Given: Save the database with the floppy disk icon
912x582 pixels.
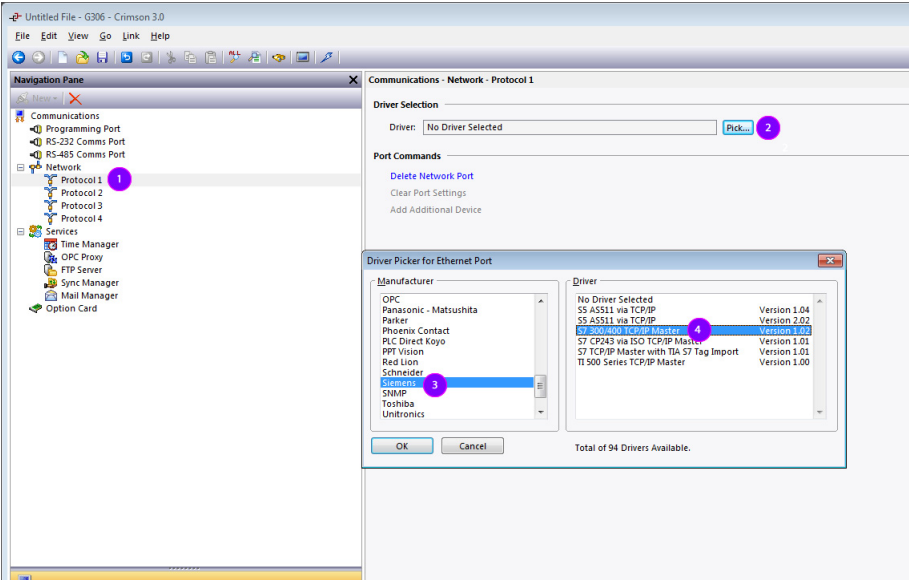Looking at the screenshot, I should pyautogui.click(x=102, y=57).
